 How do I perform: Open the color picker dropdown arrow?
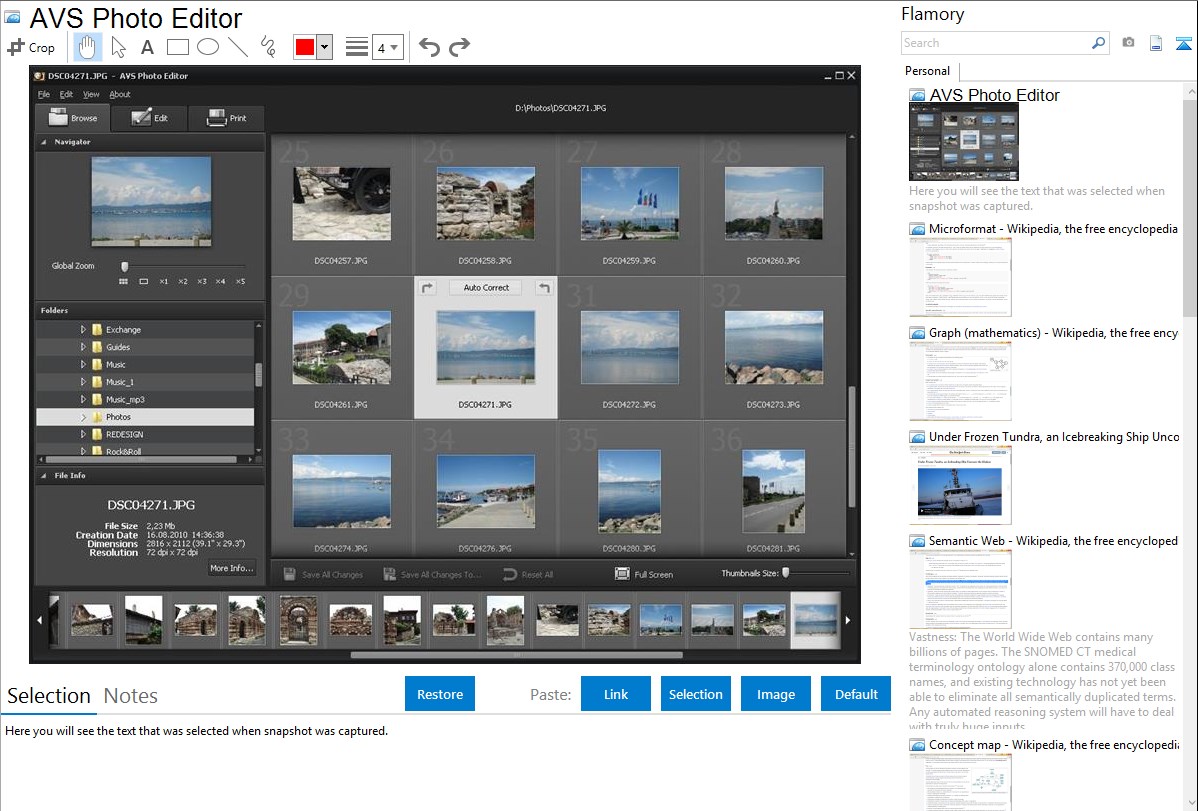point(325,47)
